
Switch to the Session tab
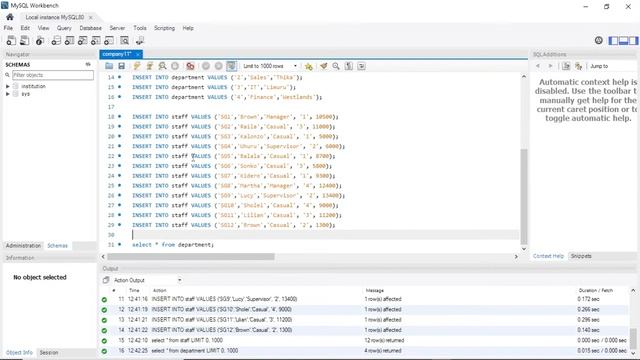pyautogui.click(x=49, y=352)
